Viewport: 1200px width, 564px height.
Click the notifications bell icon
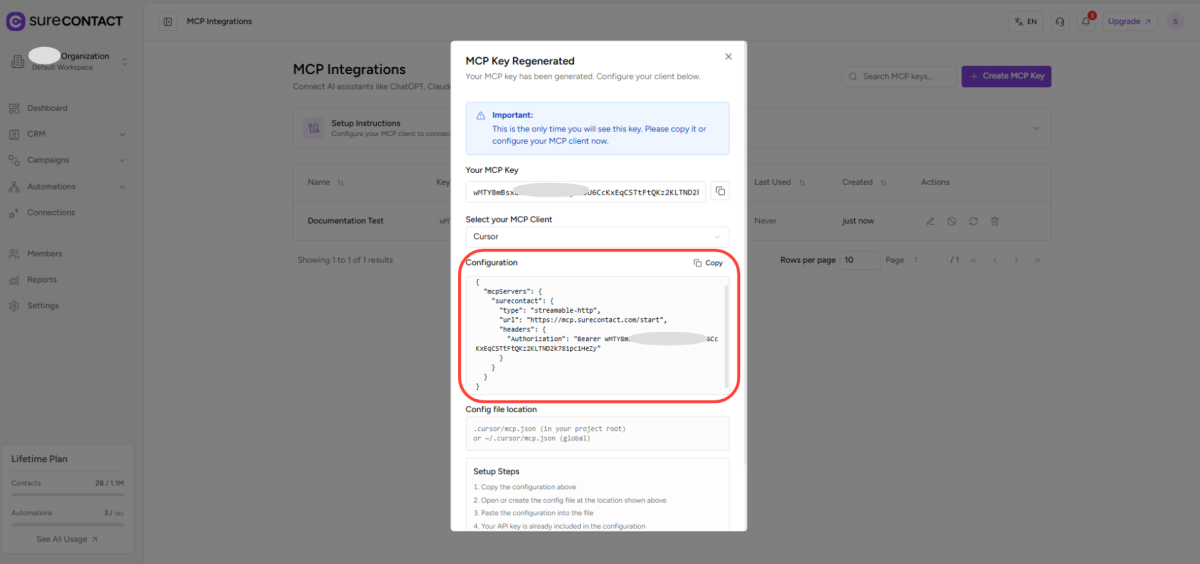point(1085,21)
